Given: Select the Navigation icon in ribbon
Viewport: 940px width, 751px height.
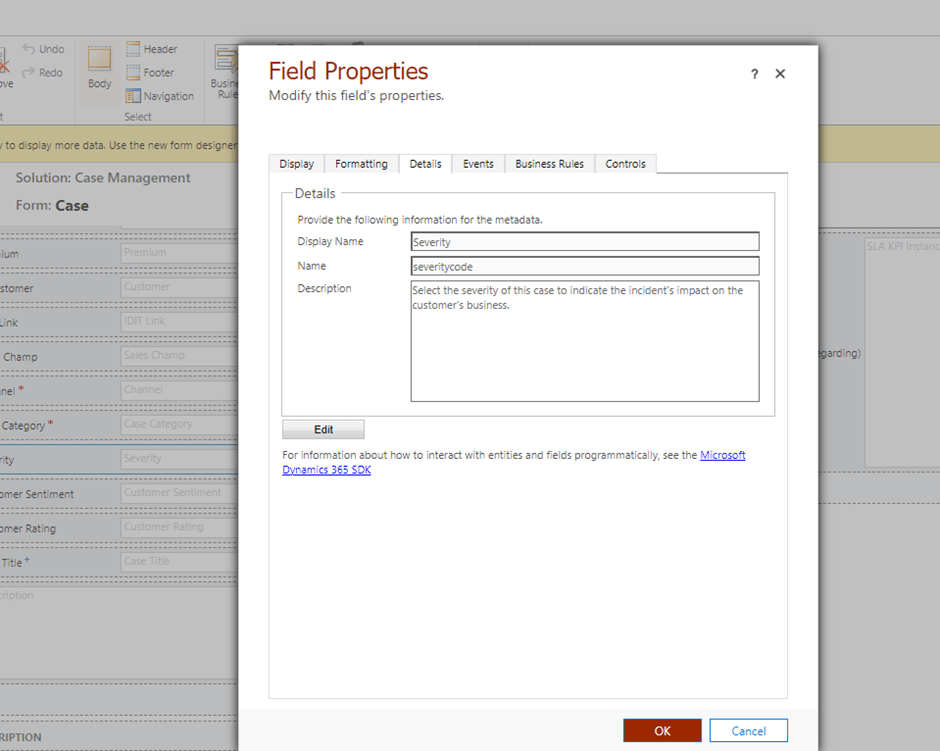Looking at the screenshot, I should pyautogui.click(x=134, y=97).
